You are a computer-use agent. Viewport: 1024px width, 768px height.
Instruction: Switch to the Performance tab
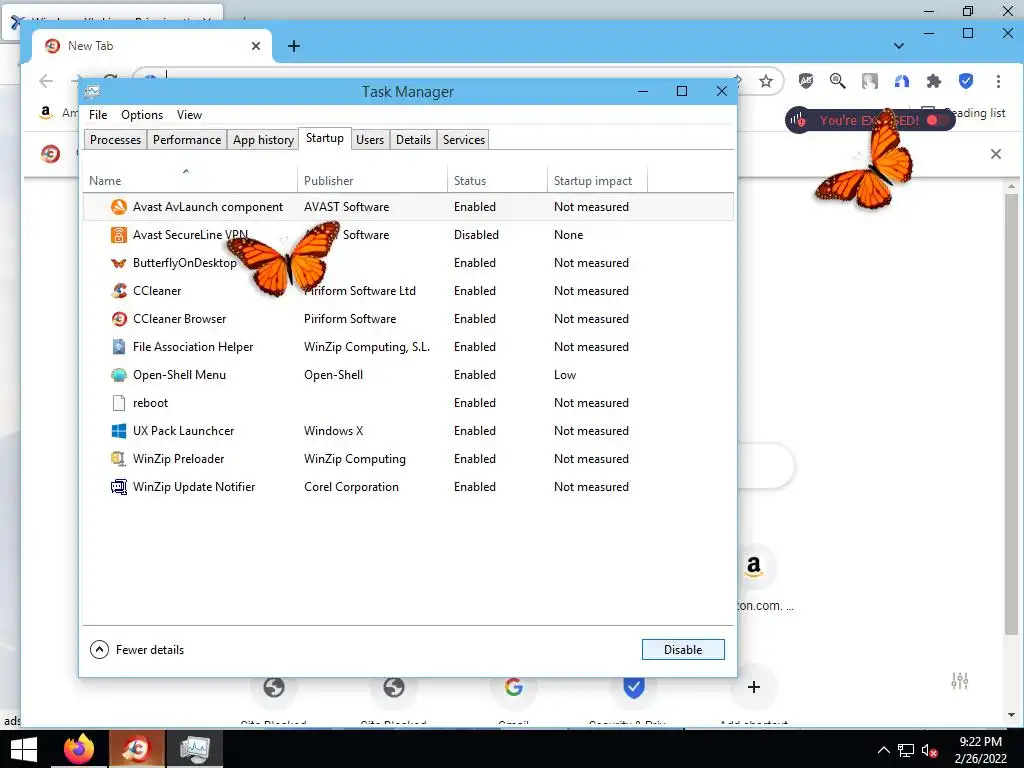187,140
